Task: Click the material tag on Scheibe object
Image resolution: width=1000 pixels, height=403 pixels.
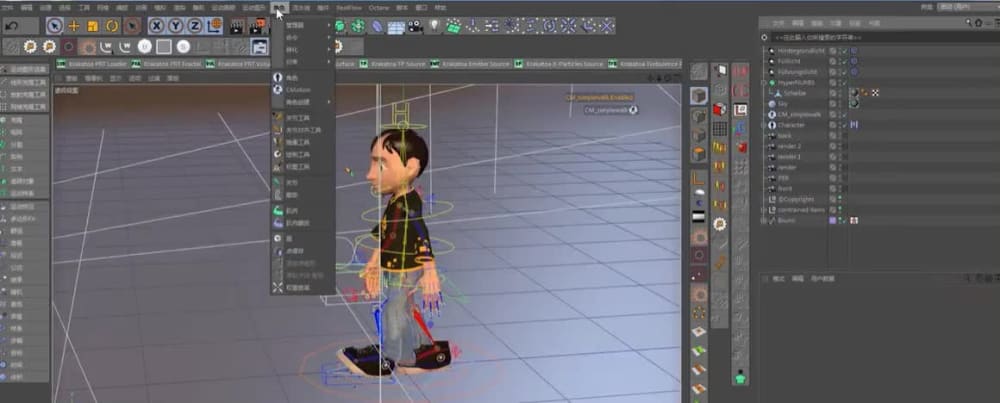Action: click(x=854, y=92)
